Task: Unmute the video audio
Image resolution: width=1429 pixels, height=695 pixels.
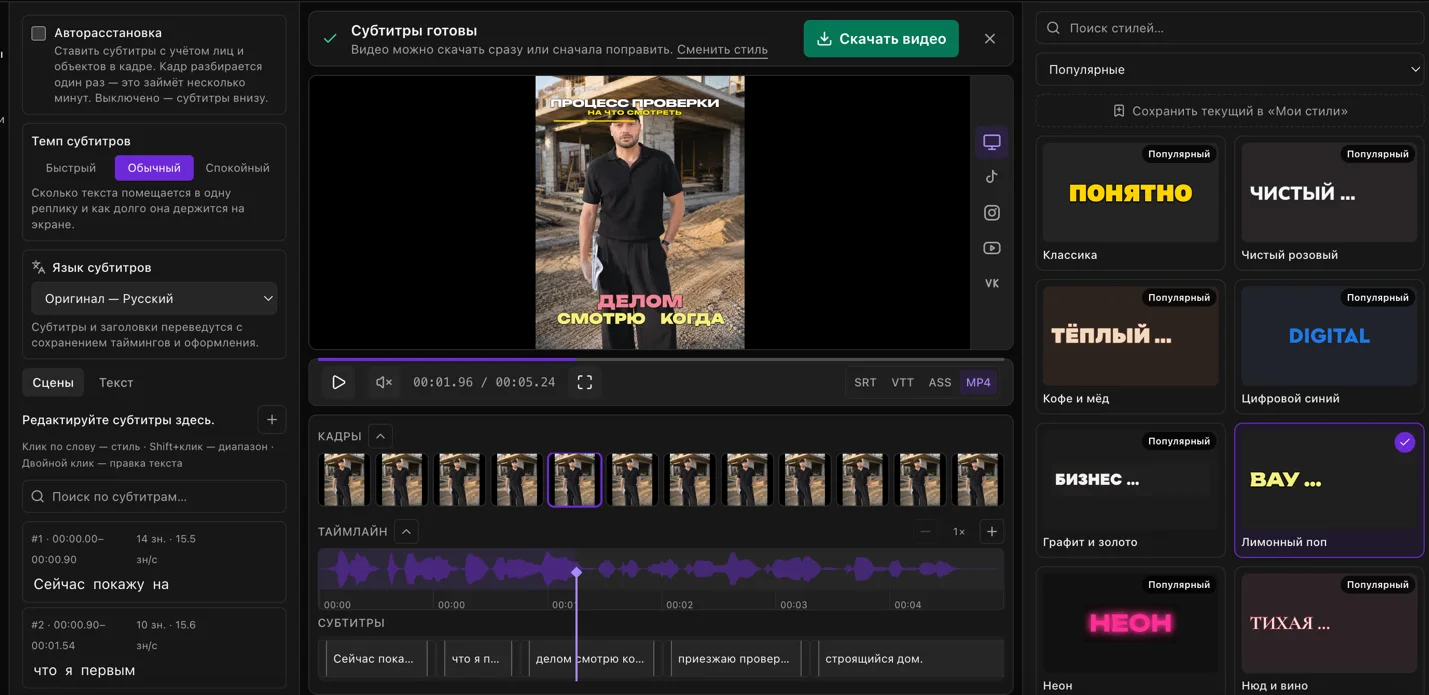Action: coord(384,382)
